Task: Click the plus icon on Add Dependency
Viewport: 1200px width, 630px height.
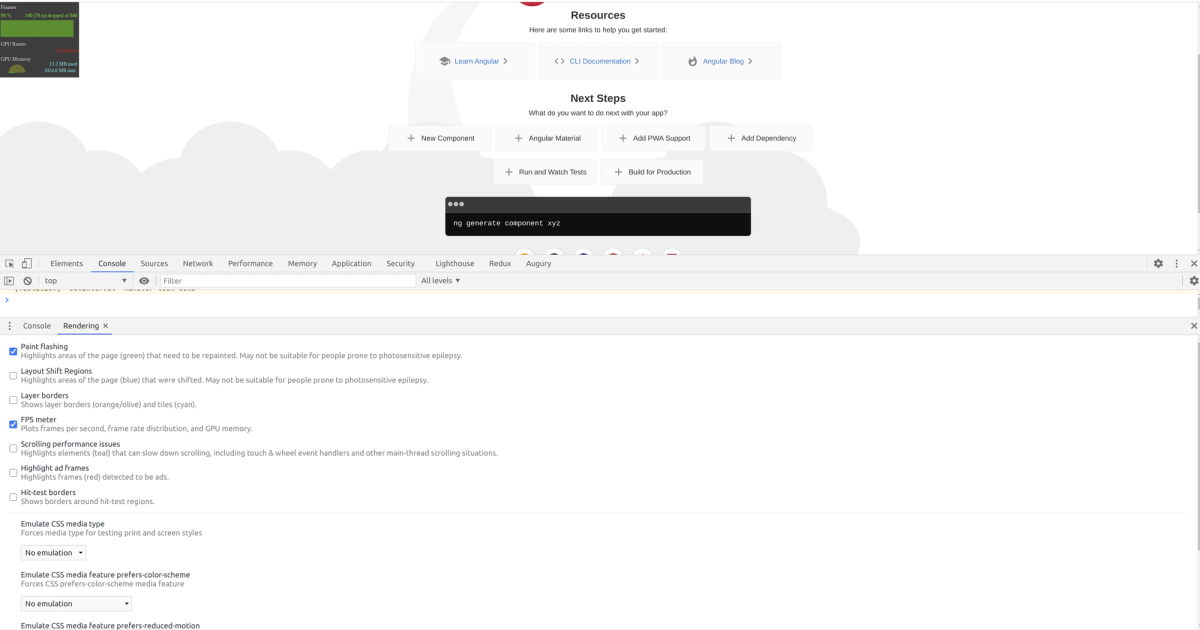Action: pyautogui.click(x=731, y=138)
